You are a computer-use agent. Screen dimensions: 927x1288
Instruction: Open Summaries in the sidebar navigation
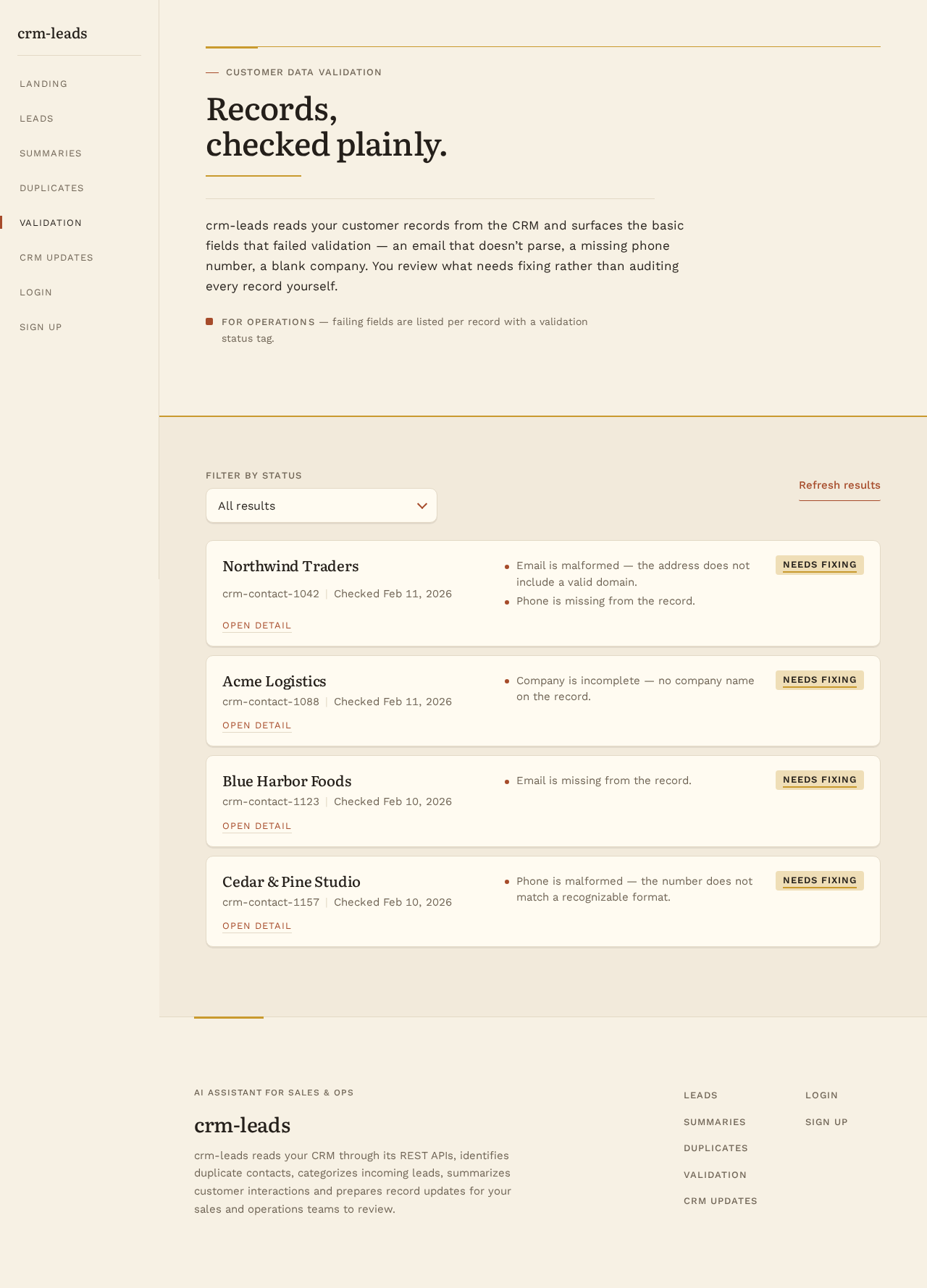coord(51,153)
